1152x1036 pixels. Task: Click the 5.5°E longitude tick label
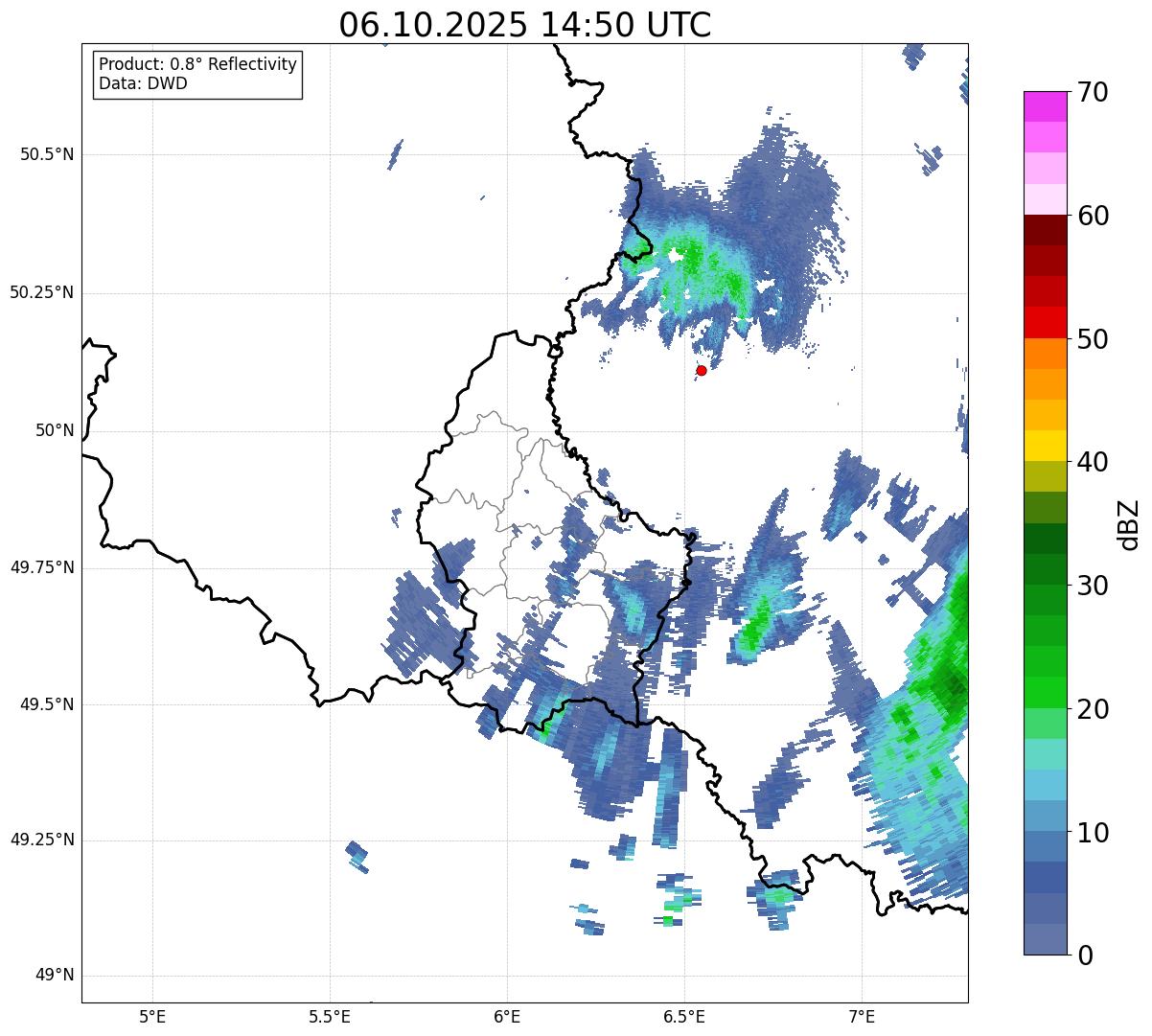[x=330, y=1016]
